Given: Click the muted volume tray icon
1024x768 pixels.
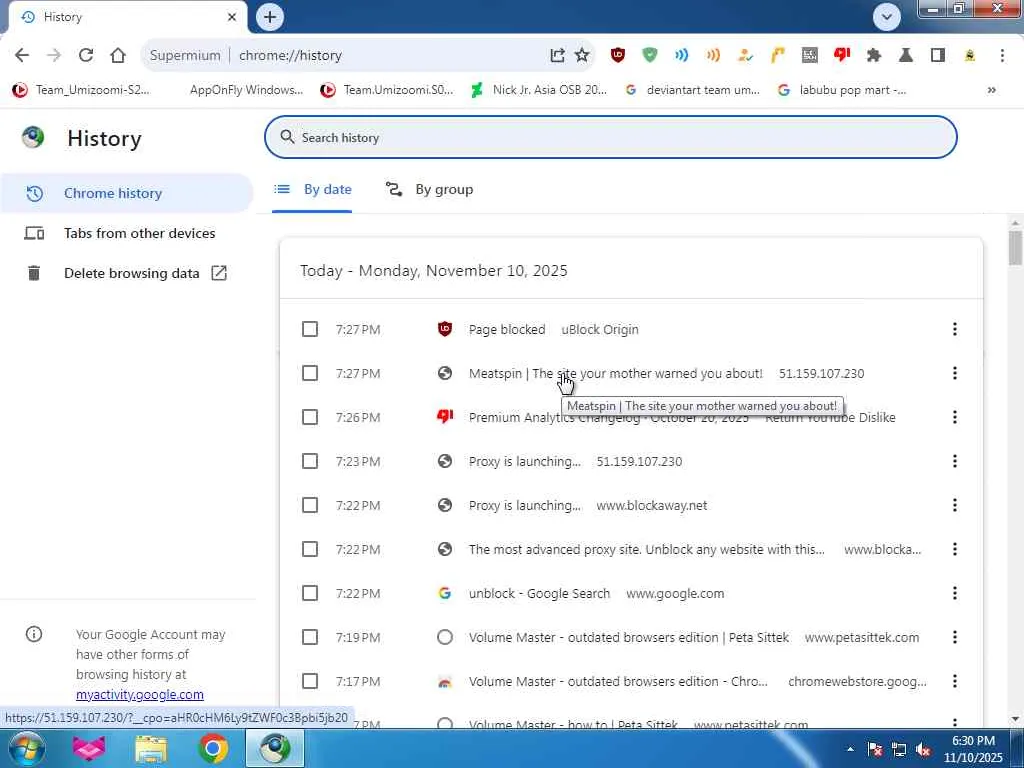Looking at the screenshot, I should (923, 749).
